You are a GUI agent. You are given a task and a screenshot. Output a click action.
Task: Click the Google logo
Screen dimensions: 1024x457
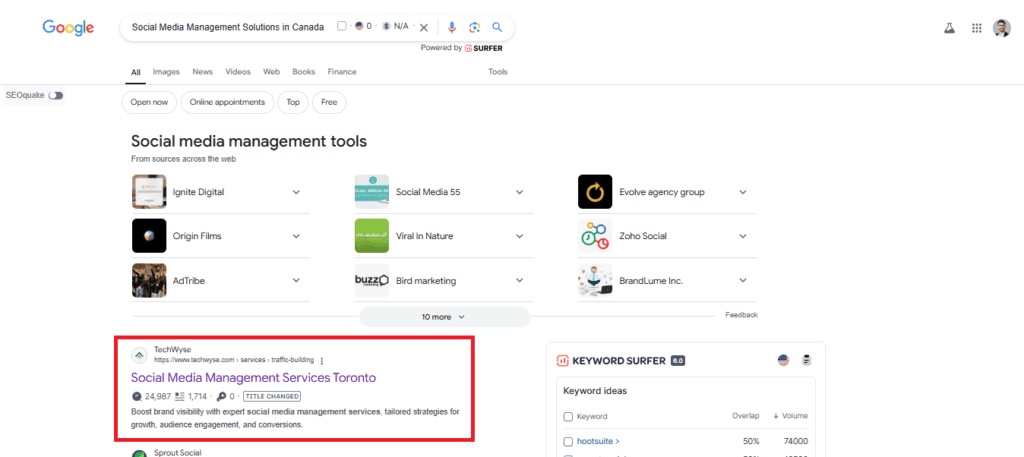point(68,27)
